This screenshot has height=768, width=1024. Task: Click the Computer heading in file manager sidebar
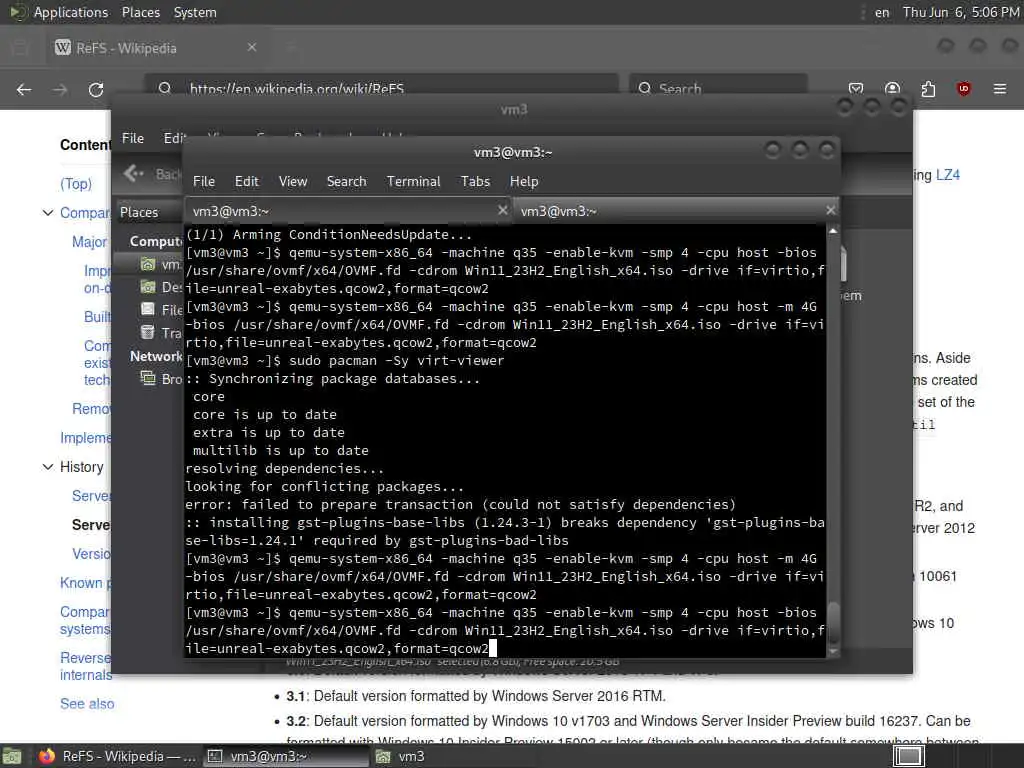[155, 241]
